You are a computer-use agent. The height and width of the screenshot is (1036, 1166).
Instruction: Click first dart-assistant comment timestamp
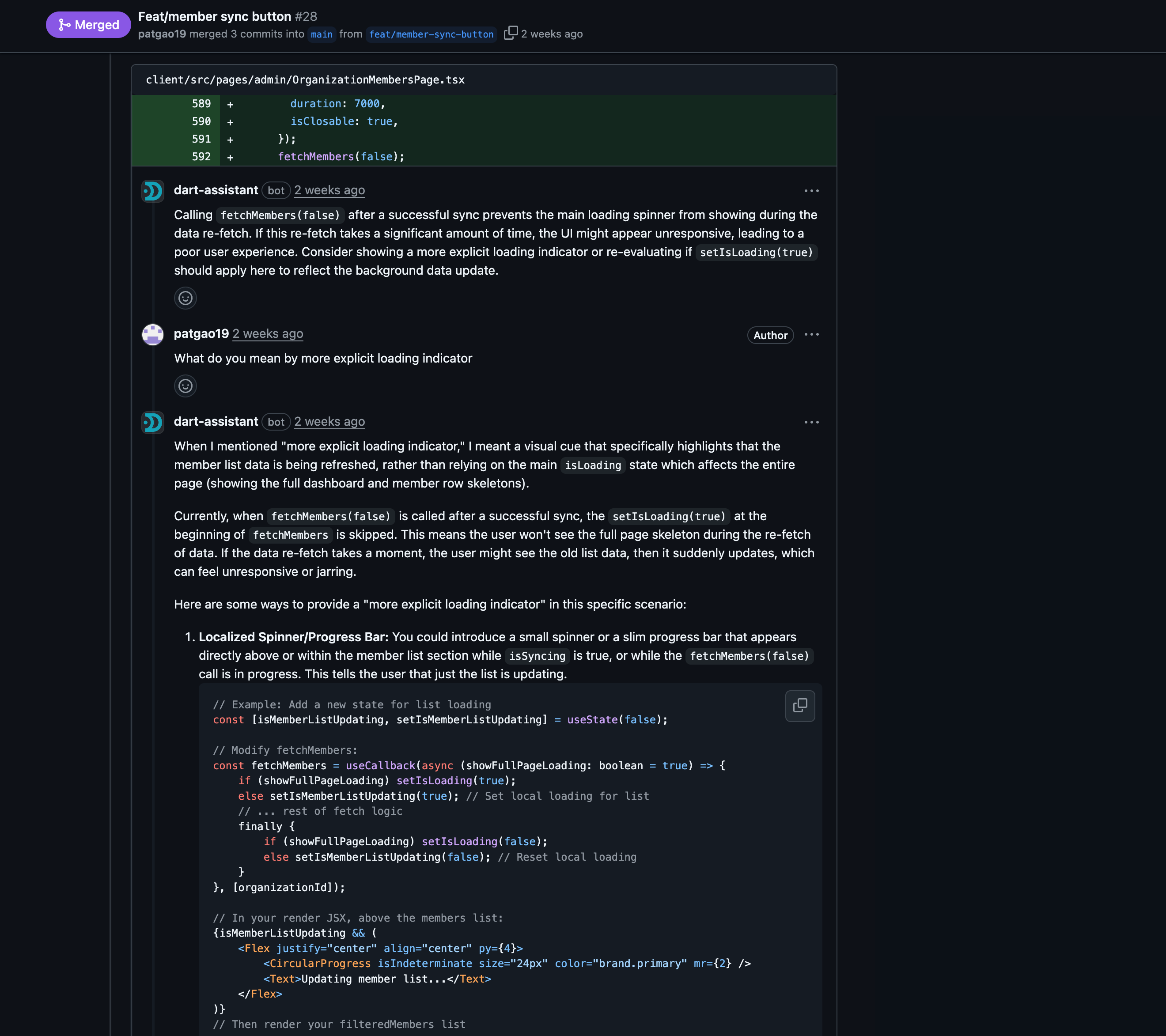329,190
